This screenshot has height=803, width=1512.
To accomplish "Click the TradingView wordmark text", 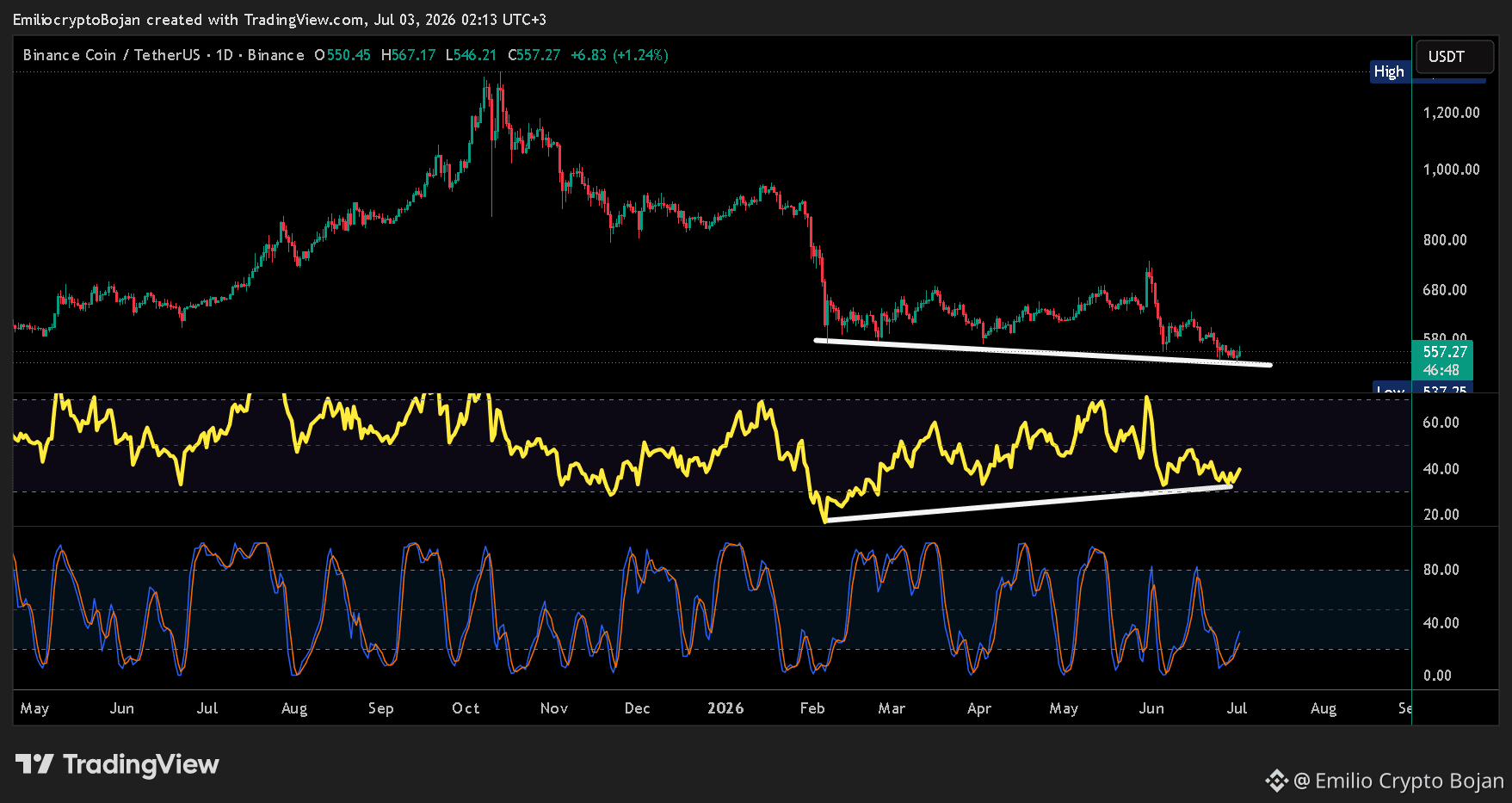I will tap(141, 764).
